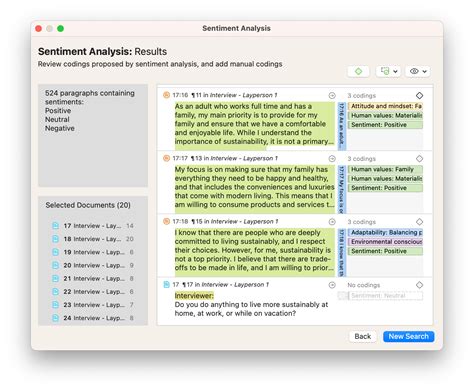Click the document icon for 20 Interview

[x=56, y=265]
